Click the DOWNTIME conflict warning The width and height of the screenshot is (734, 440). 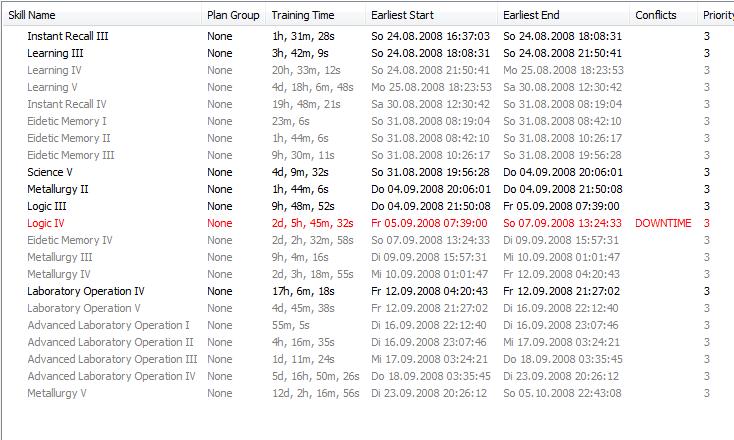point(663,223)
